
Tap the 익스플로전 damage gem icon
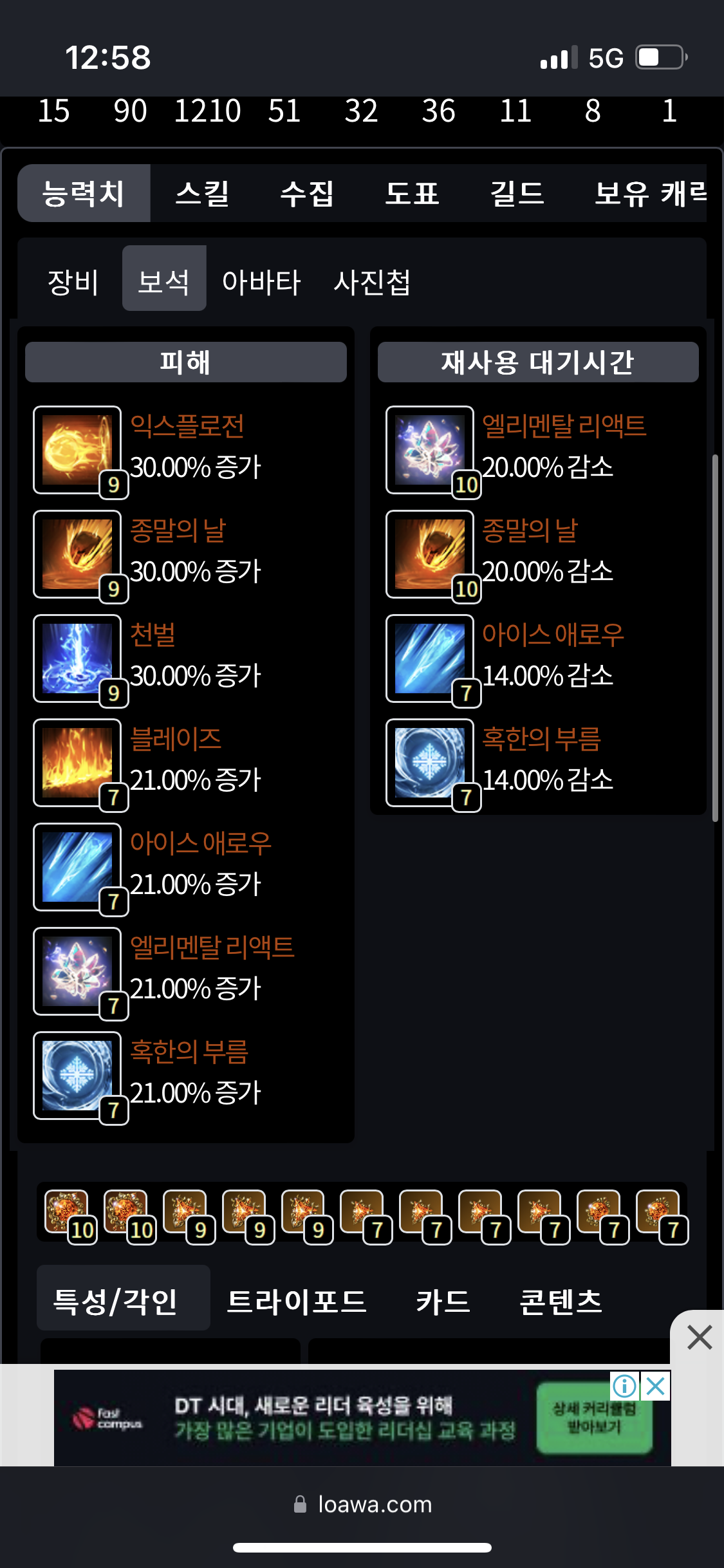click(77, 450)
